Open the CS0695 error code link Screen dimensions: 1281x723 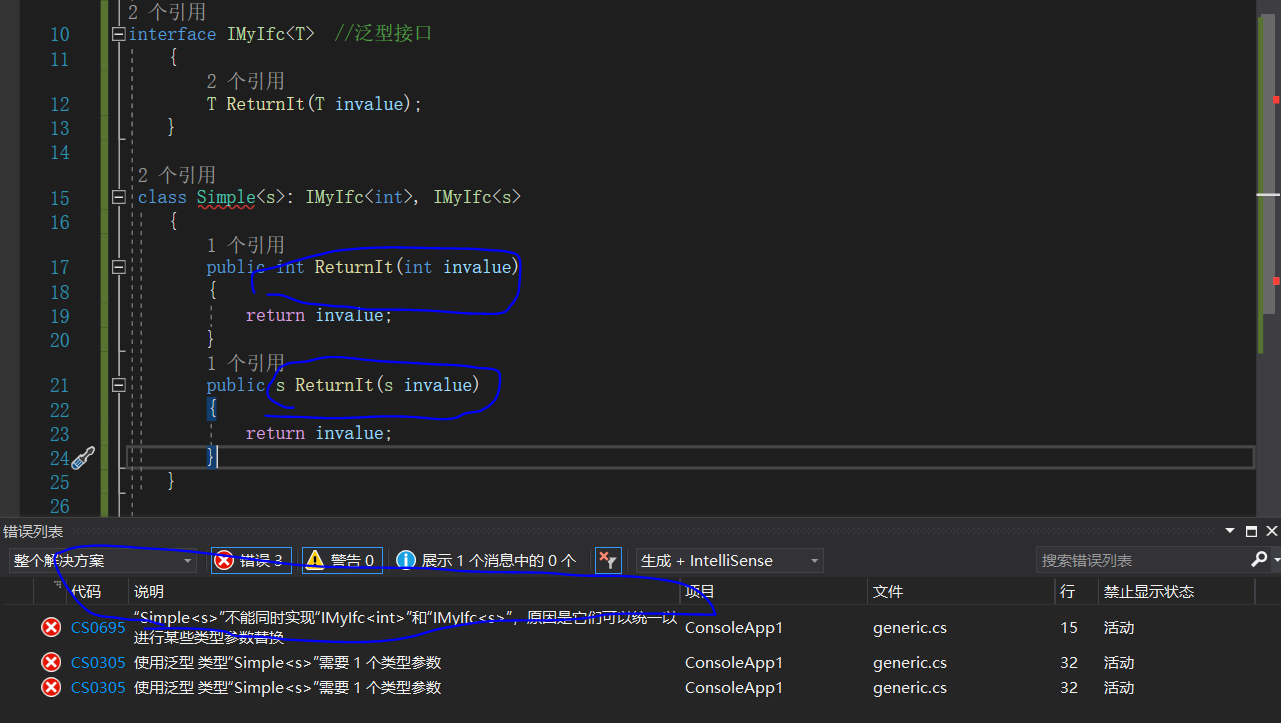tap(98, 628)
